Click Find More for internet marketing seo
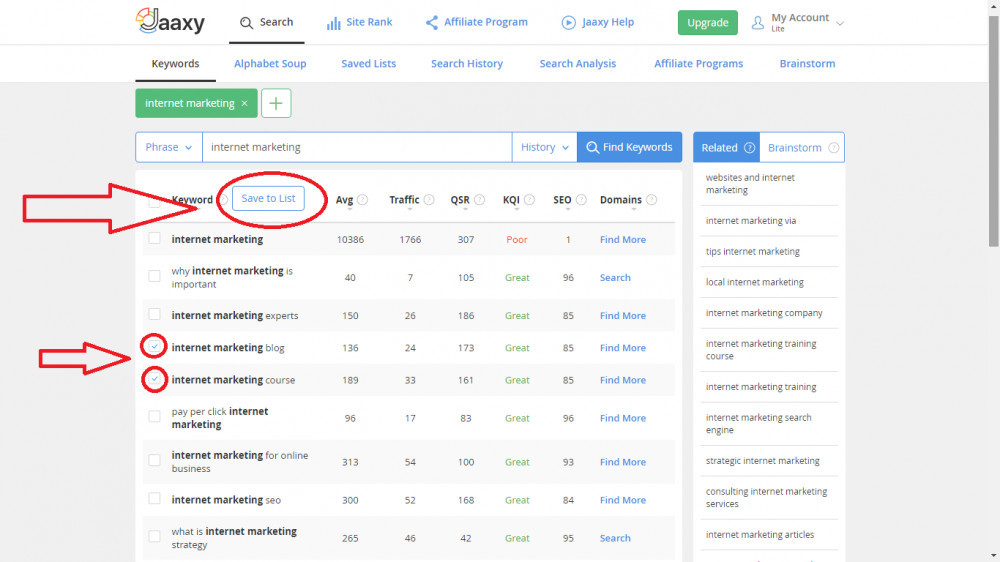Screen dimensions: 1000x562 click(622, 500)
